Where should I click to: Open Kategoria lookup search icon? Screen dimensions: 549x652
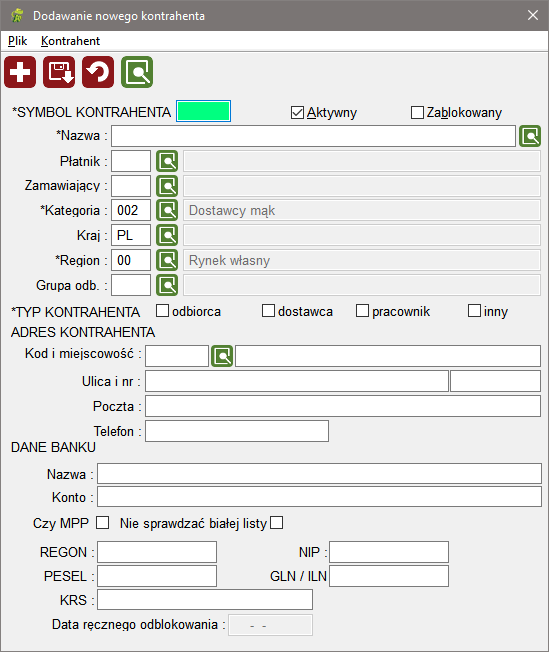pyautogui.click(x=167, y=210)
